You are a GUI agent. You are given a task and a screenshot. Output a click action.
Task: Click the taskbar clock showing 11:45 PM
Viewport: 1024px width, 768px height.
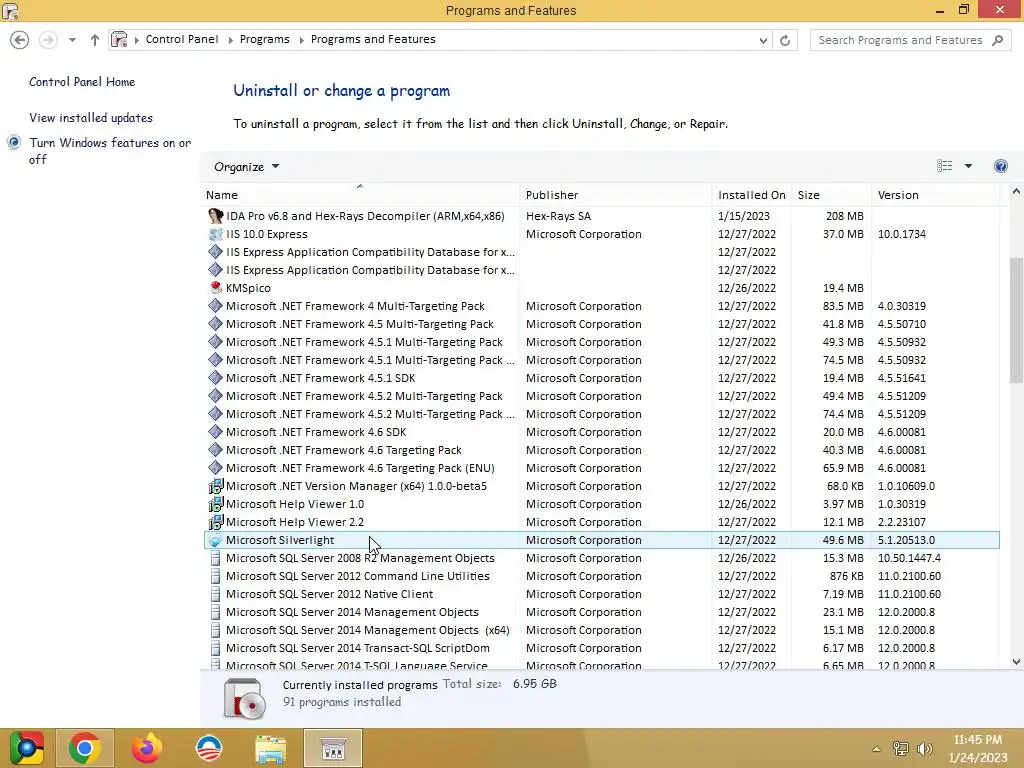978,748
